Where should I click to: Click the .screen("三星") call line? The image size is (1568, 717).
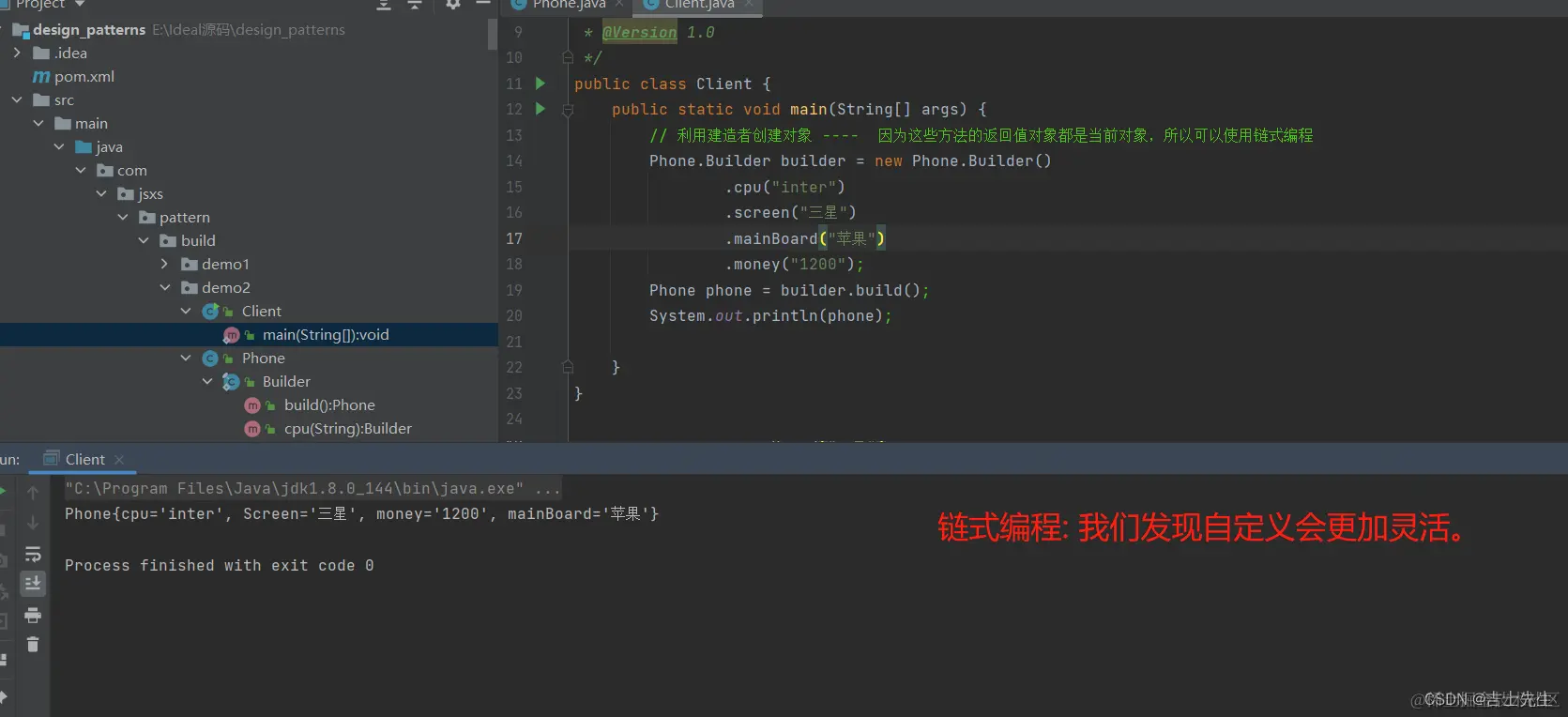tap(790, 213)
